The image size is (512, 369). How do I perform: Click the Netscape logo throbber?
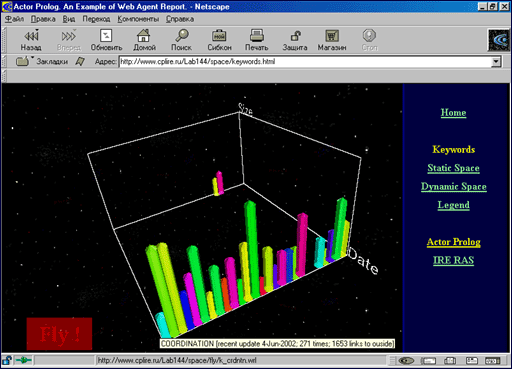click(499, 40)
